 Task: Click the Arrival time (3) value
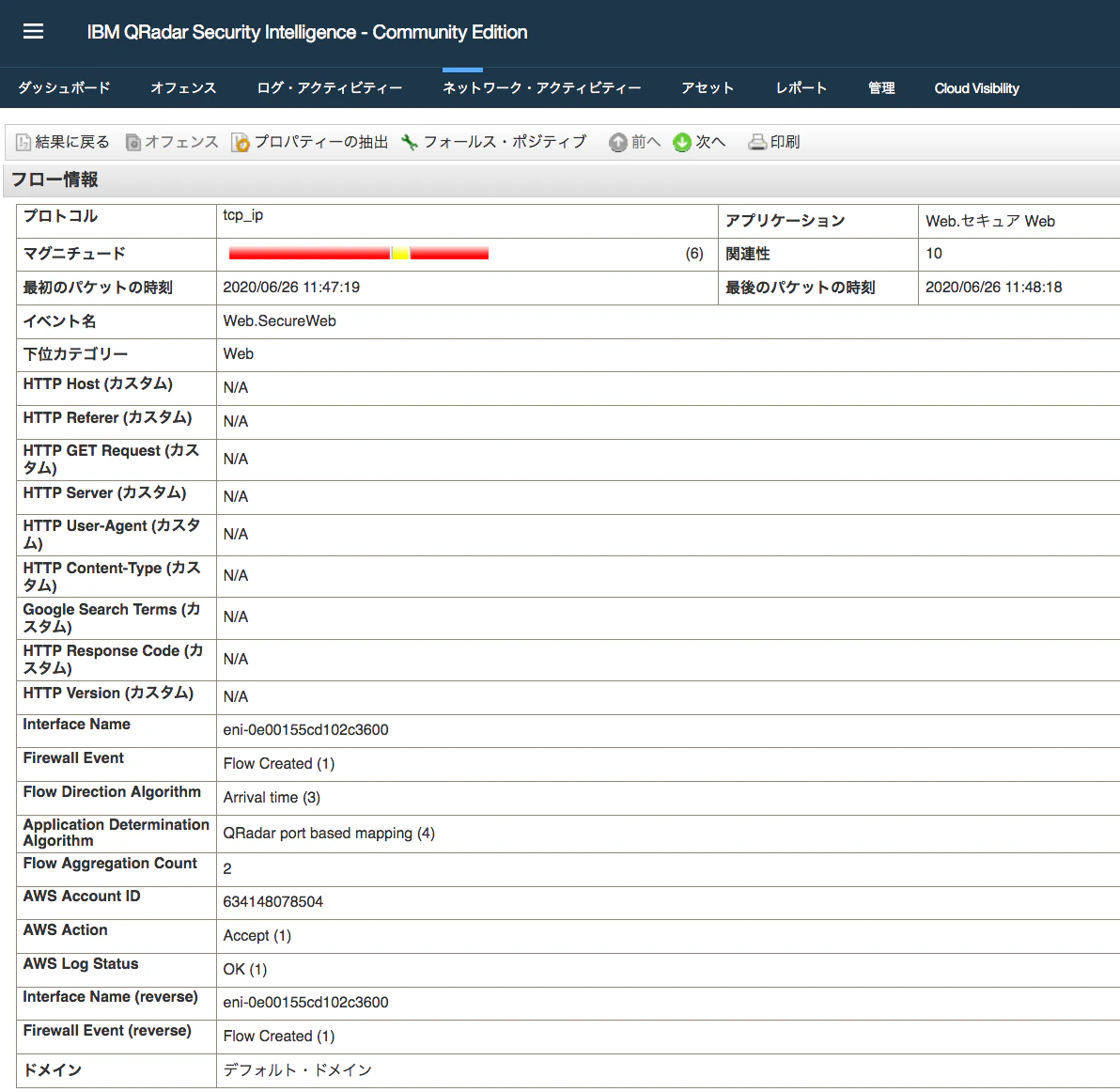click(x=272, y=797)
